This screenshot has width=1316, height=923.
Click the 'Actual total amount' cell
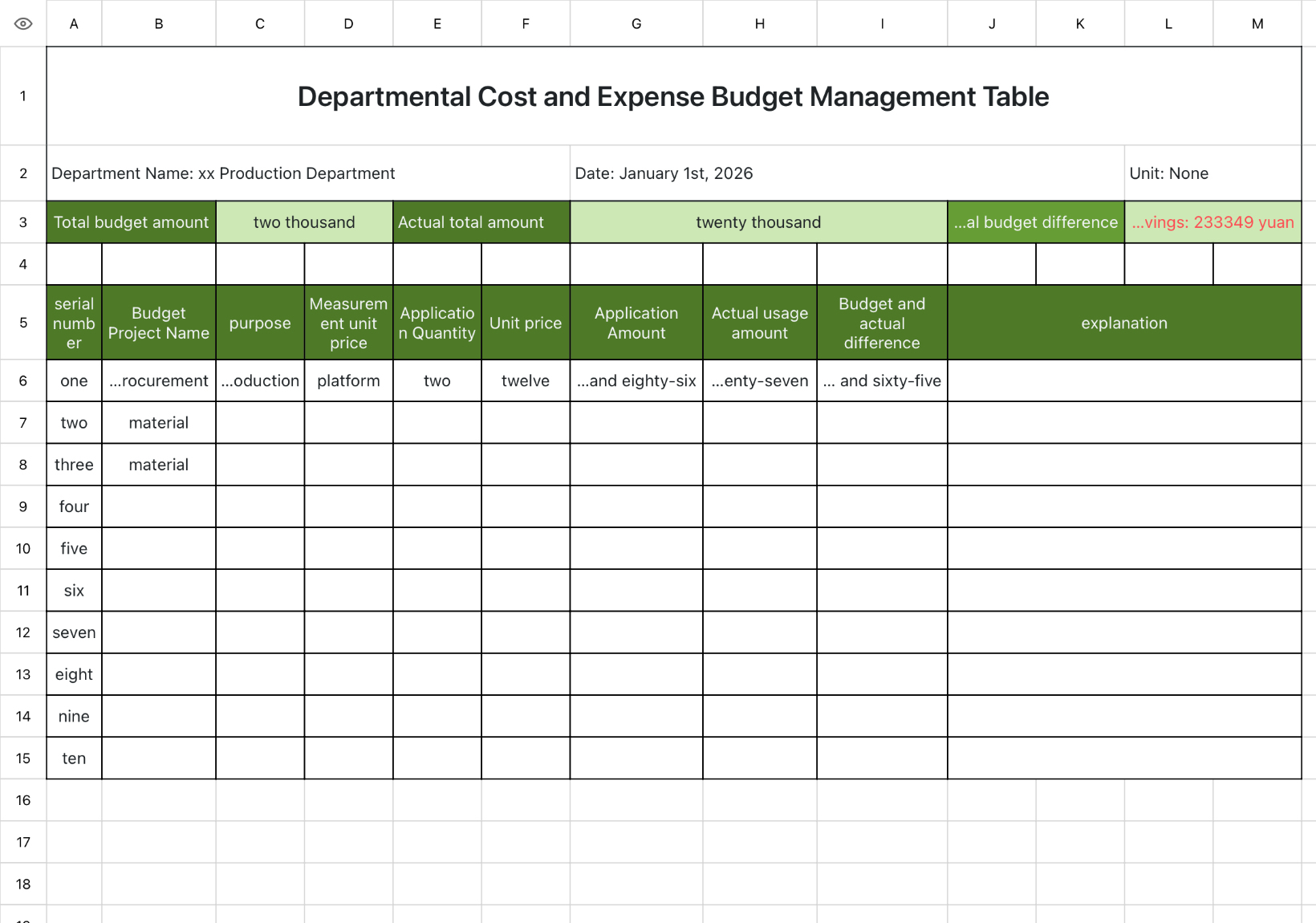click(481, 222)
